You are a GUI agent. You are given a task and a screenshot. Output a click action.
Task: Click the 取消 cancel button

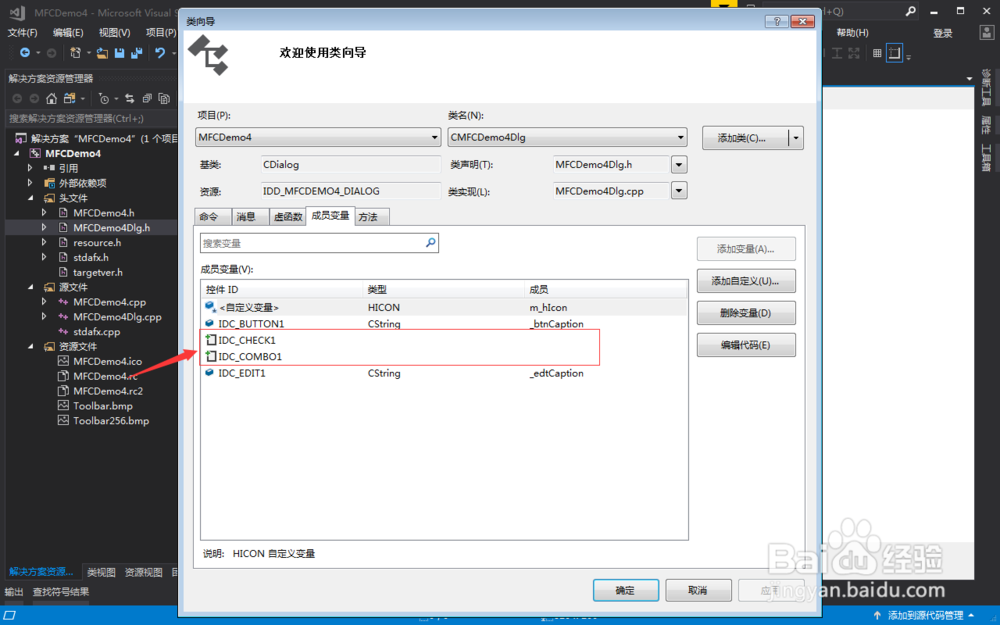[698, 590]
